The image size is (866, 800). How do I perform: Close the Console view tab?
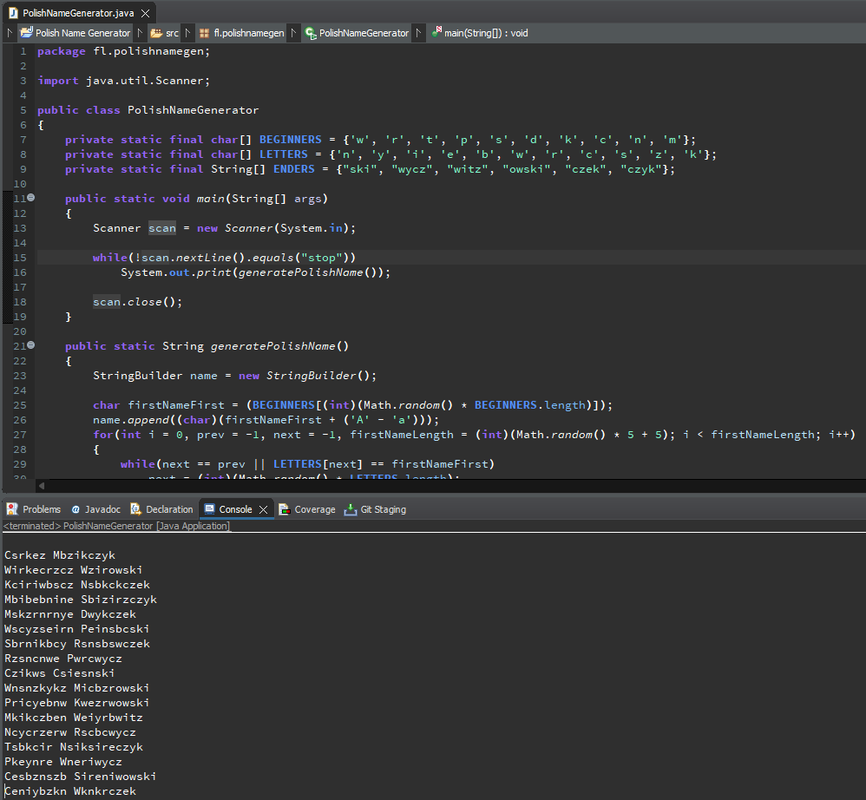pyautogui.click(x=264, y=509)
